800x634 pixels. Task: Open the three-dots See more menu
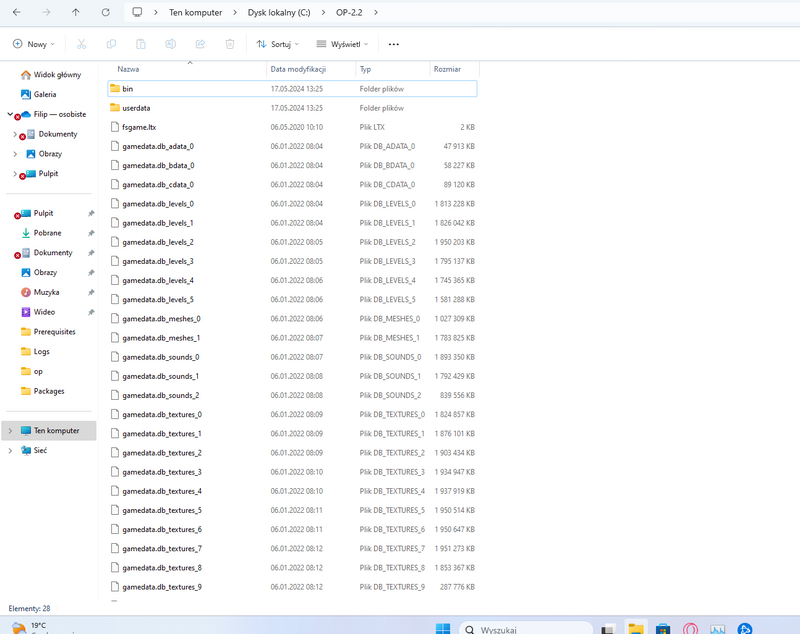(x=393, y=44)
